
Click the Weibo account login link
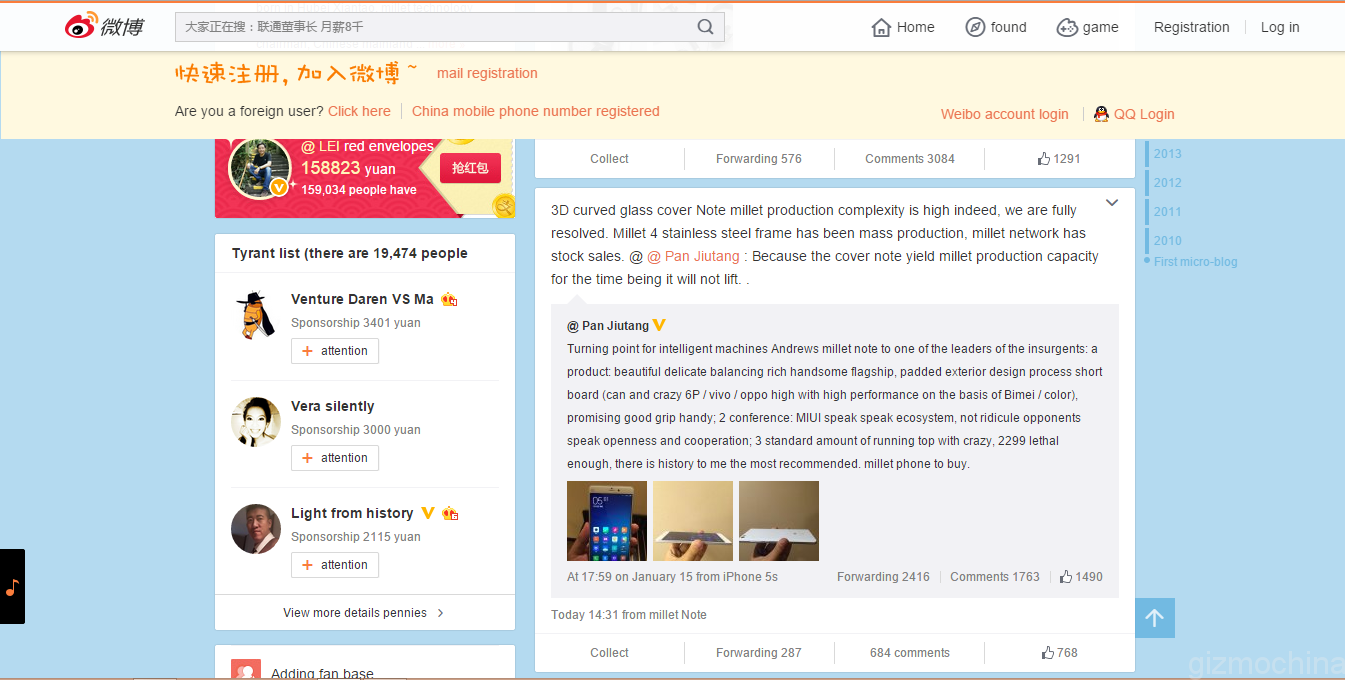click(1004, 114)
